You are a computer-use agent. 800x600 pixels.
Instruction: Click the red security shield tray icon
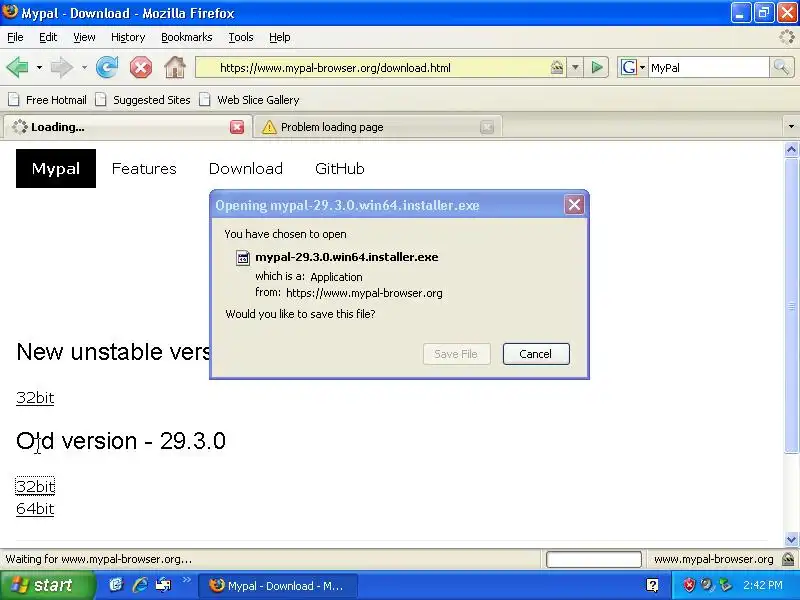689,585
